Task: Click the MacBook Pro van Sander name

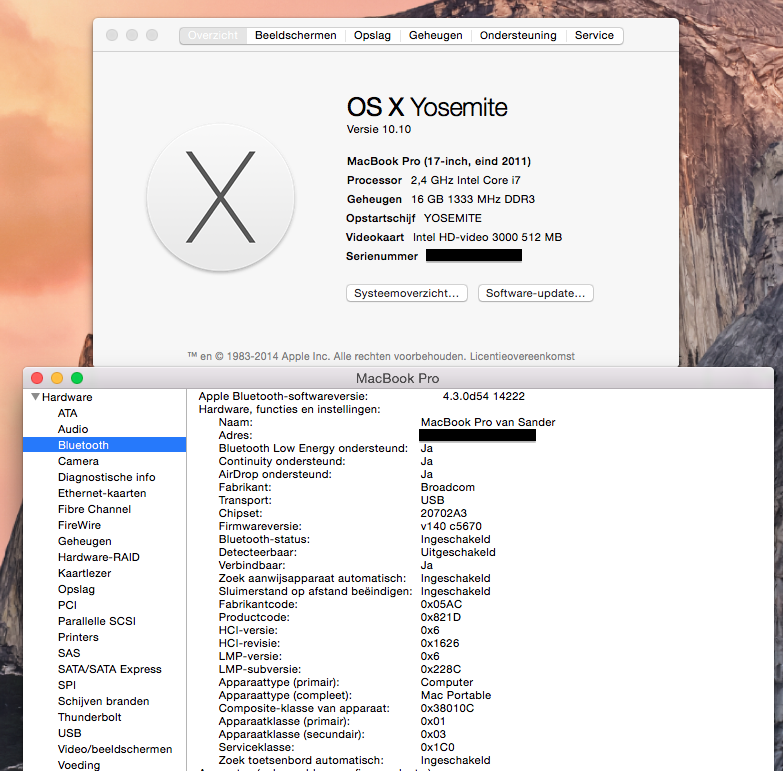Action: [488, 422]
